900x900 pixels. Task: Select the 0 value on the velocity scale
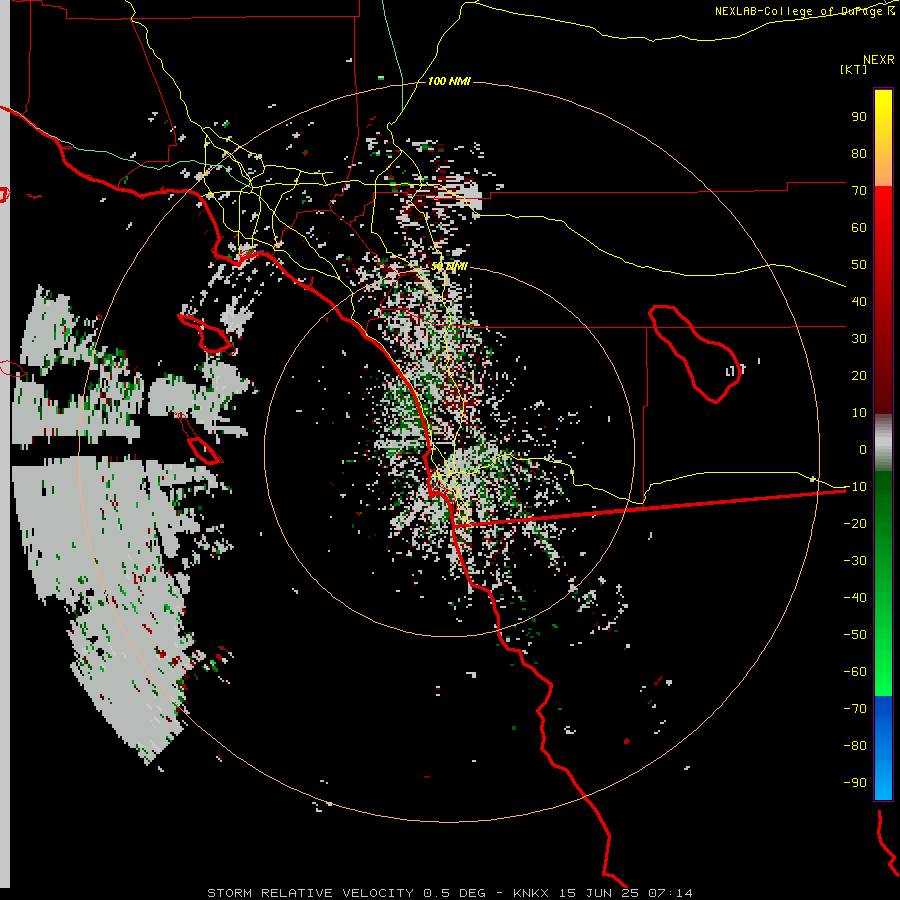click(x=863, y=449)
